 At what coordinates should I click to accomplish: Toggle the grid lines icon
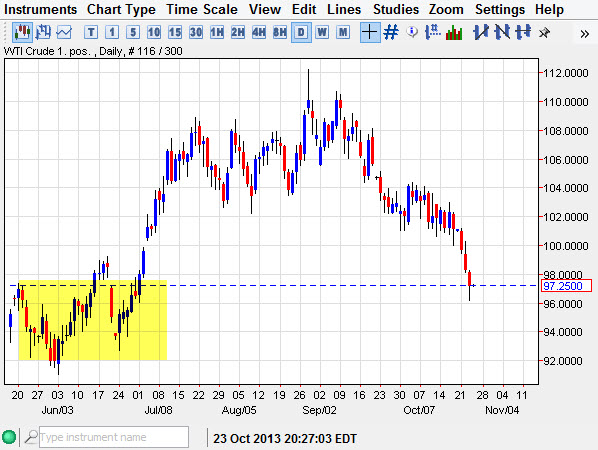(x=391, y=32)
